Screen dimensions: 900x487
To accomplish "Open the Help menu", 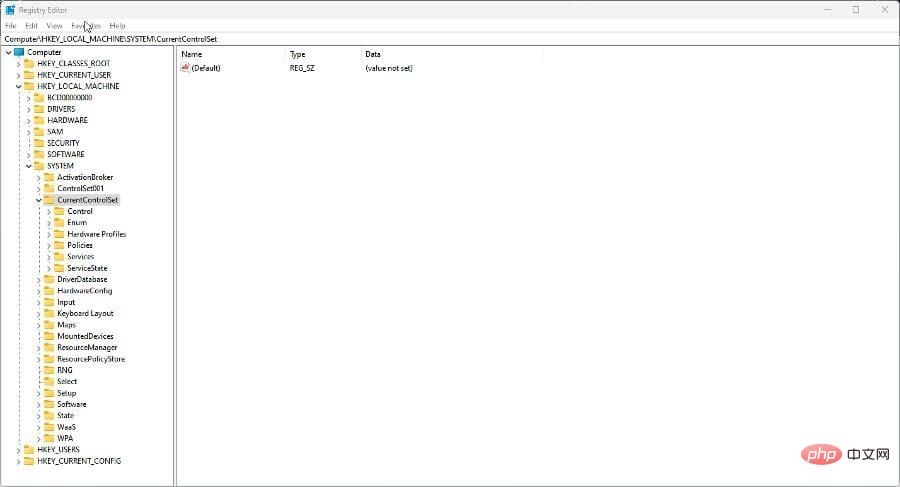I will click(117, 26).
